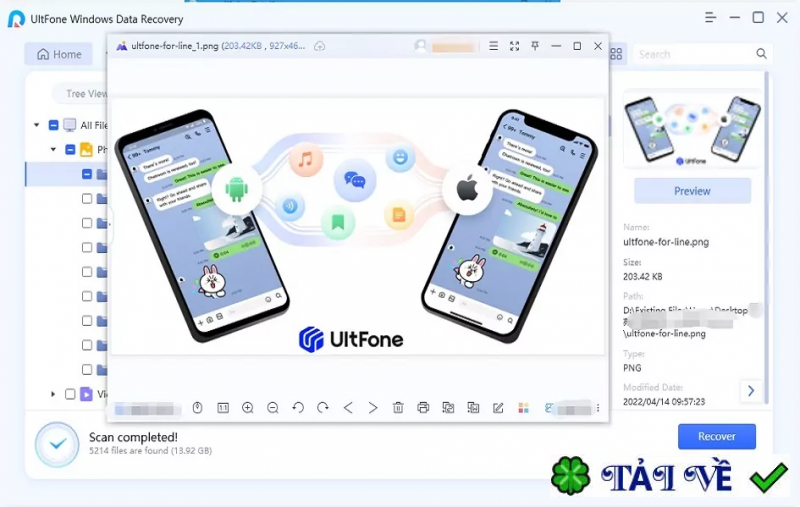Open the UltFone main menu icon
Image resolution: width=800 pixels, height=507 pixels.
point(710,18)
